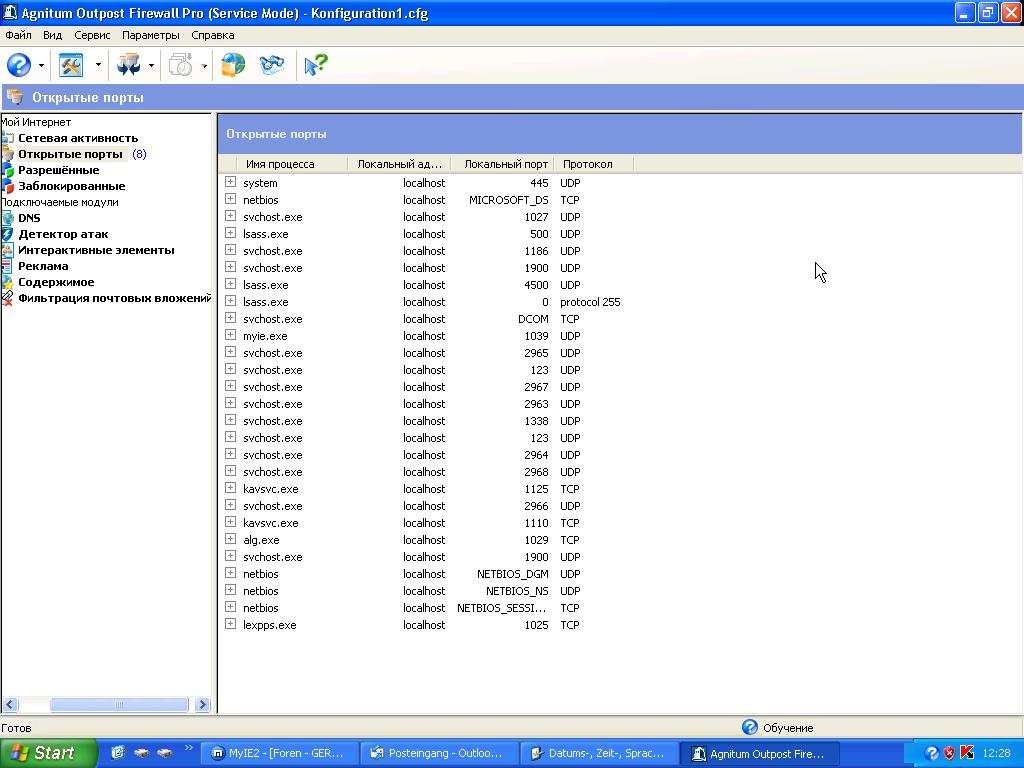This screenshot has height=768, width=1024.
Task: Click lsass.exe name in port 4500 row
Action: (265, 285)
